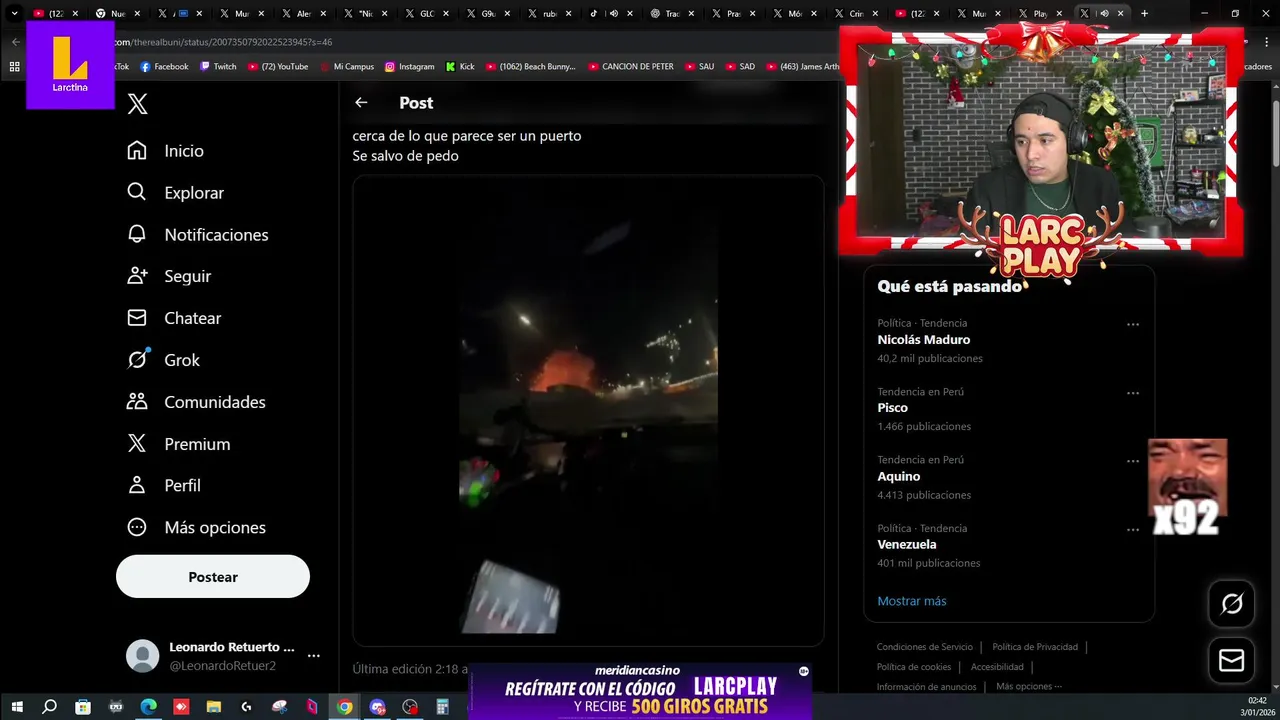Open a new browser tab
Screen dimensions: 1280x720
click(x=1144, y=14)
